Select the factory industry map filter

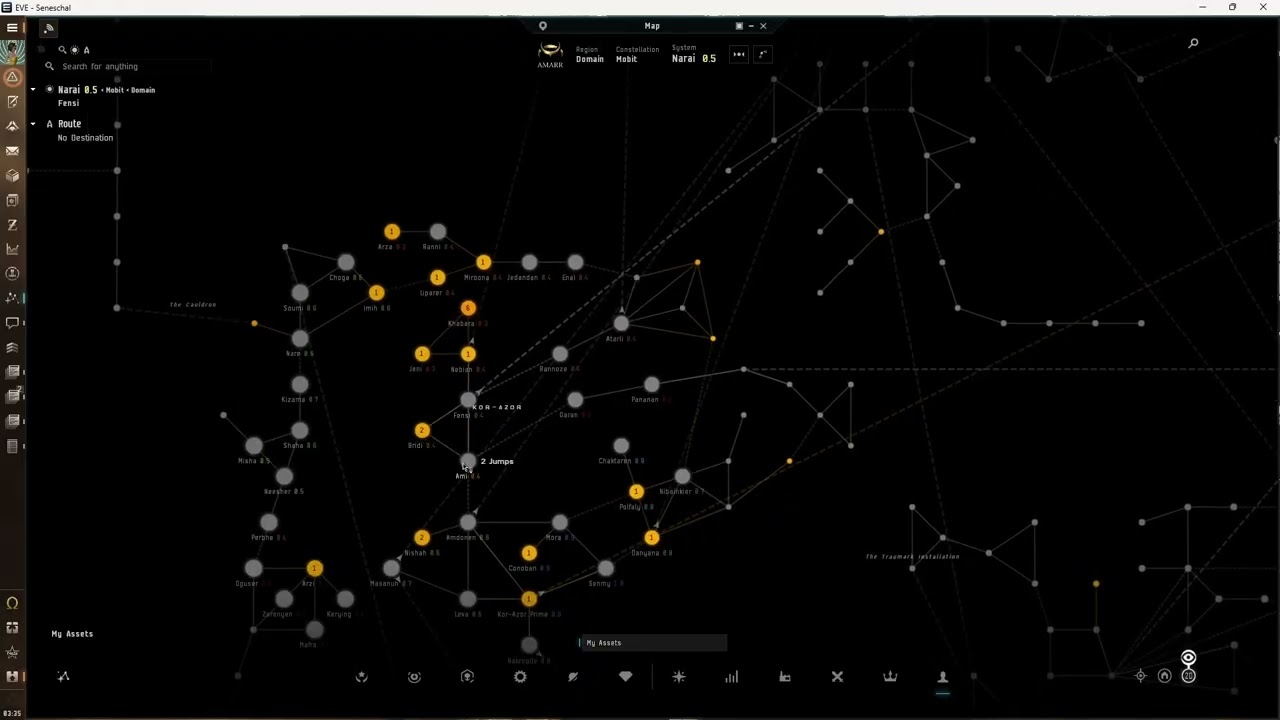785,677
